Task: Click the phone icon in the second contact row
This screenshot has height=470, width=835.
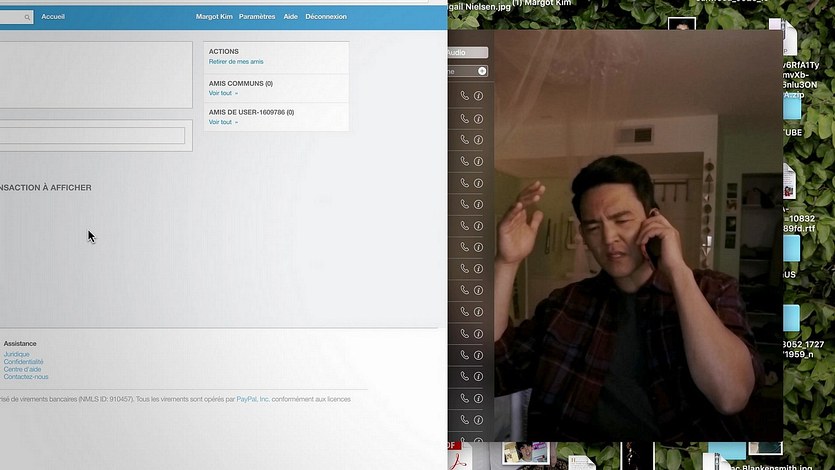Action: tap(465, 118)
